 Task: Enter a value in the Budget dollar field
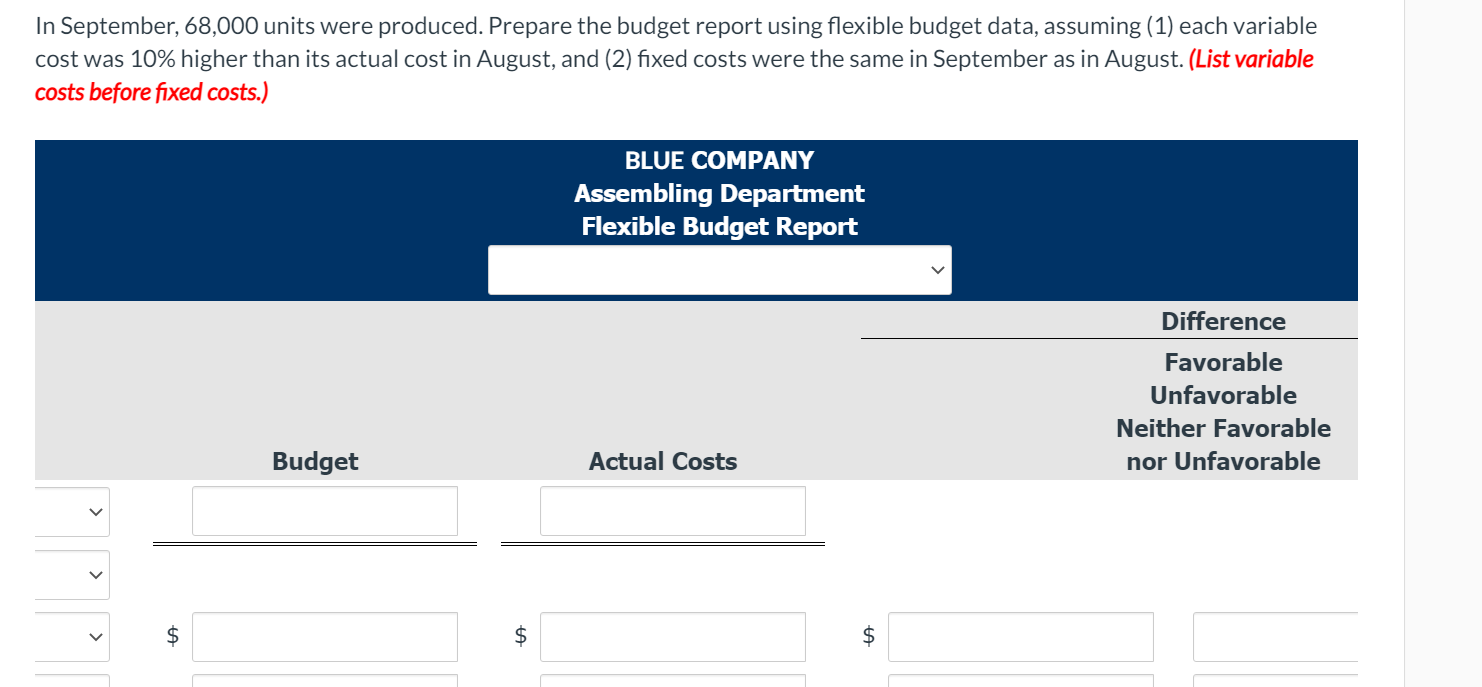click(324, 637)
